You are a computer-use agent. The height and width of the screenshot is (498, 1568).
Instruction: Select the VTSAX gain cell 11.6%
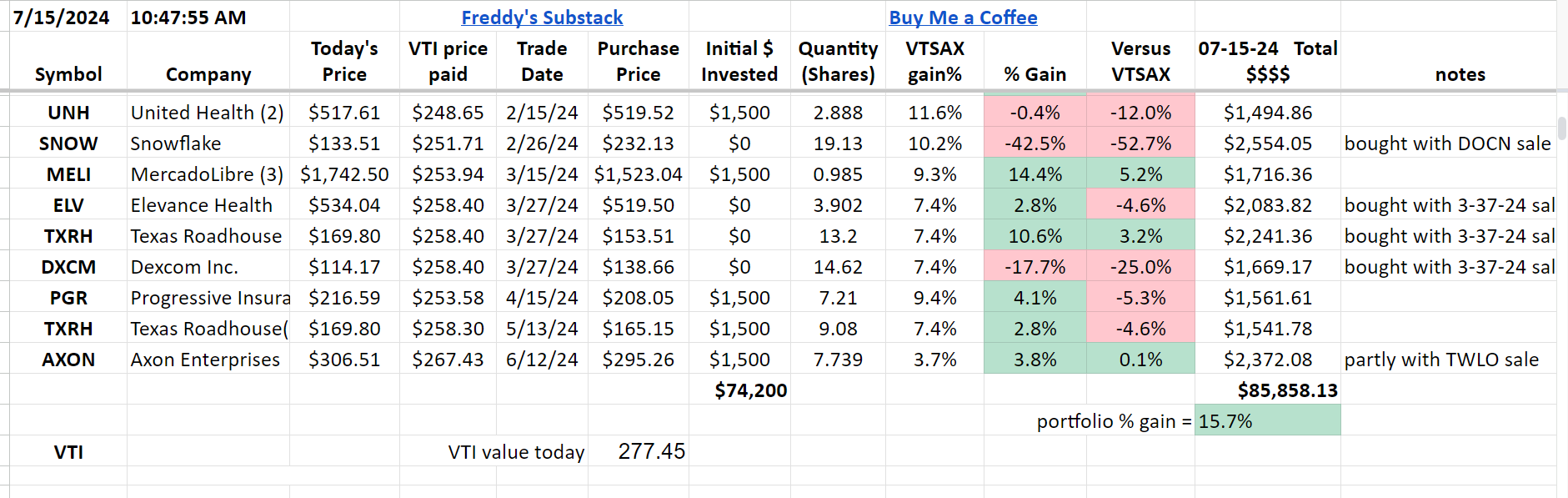tap(934, 113)
